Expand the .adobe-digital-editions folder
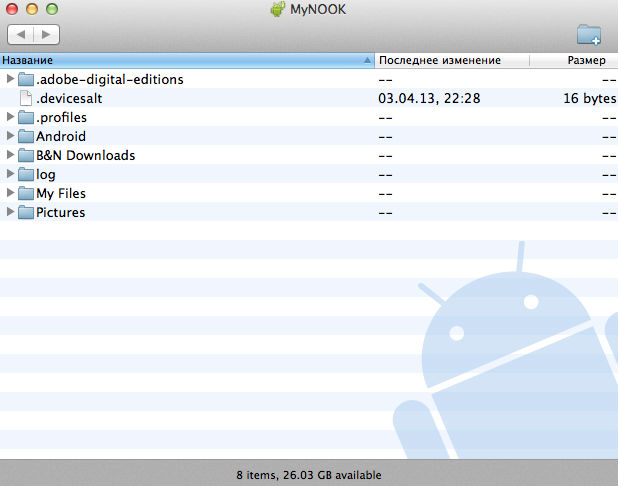This screenshot has width=618, height=486. click(10, 79)
